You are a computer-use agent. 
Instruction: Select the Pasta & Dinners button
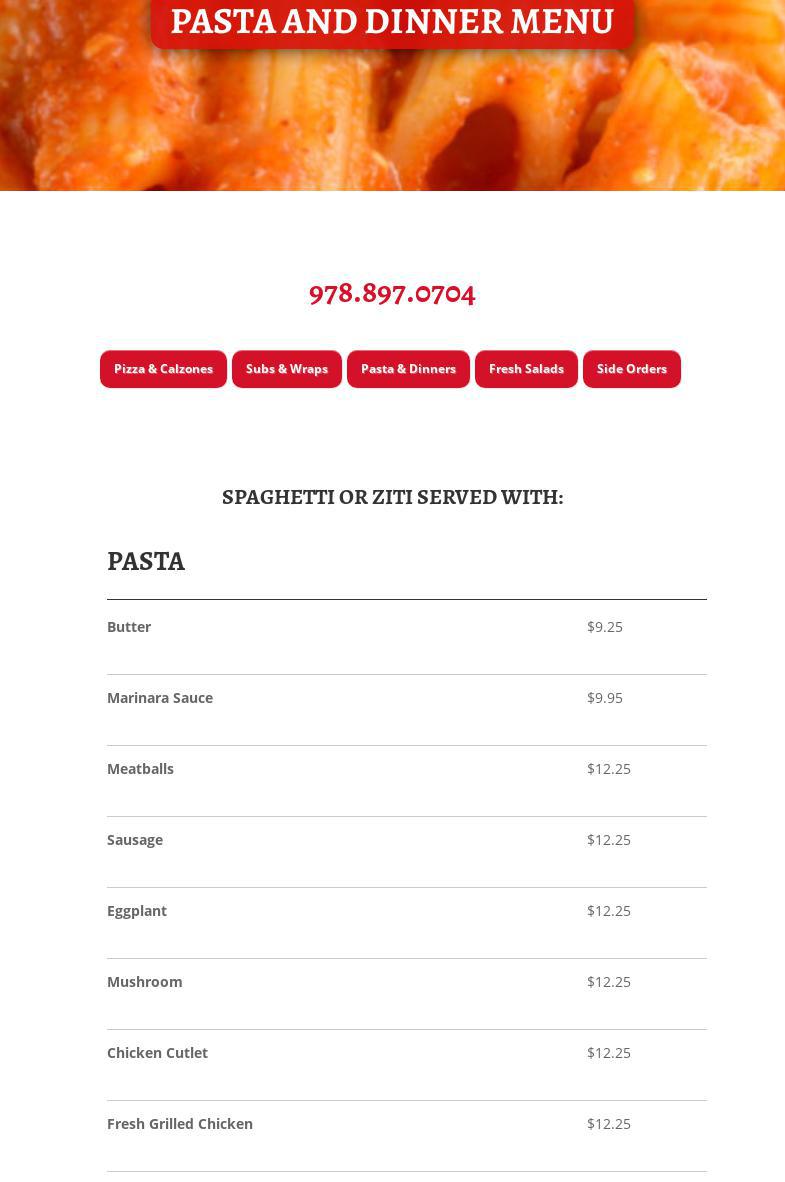point(408,369)
